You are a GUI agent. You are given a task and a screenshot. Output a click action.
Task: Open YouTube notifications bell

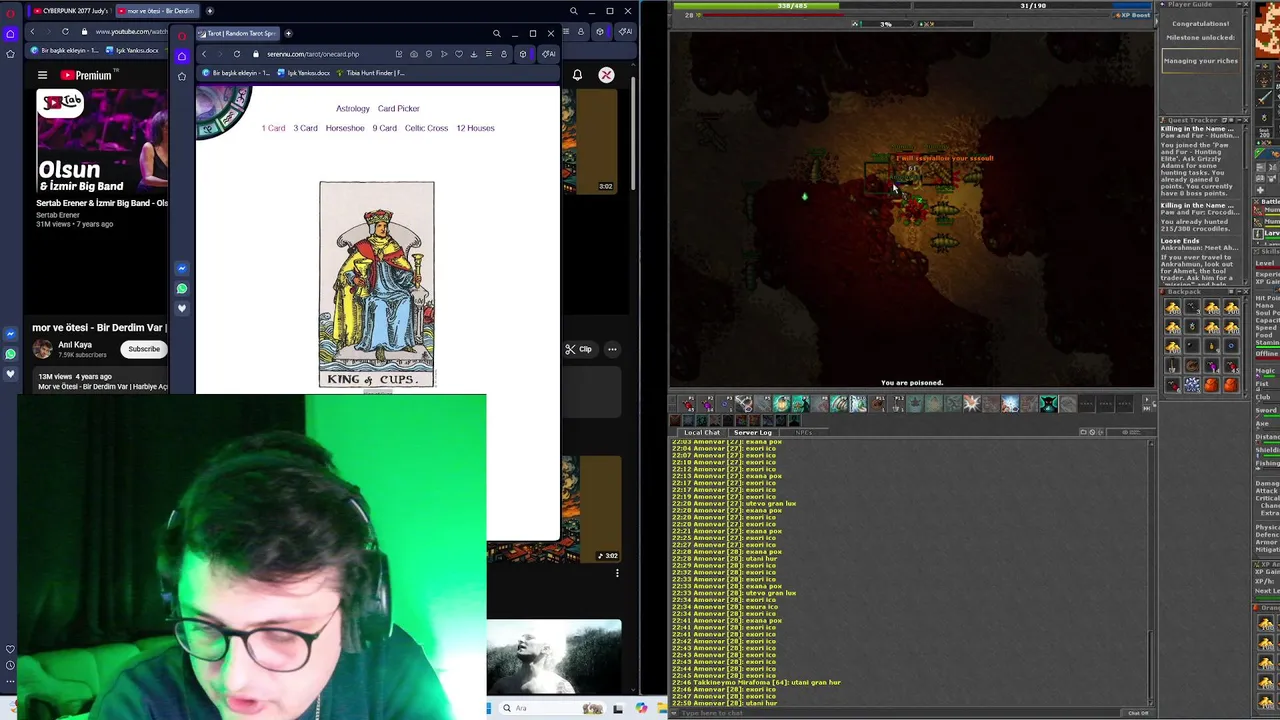point(577,75)
